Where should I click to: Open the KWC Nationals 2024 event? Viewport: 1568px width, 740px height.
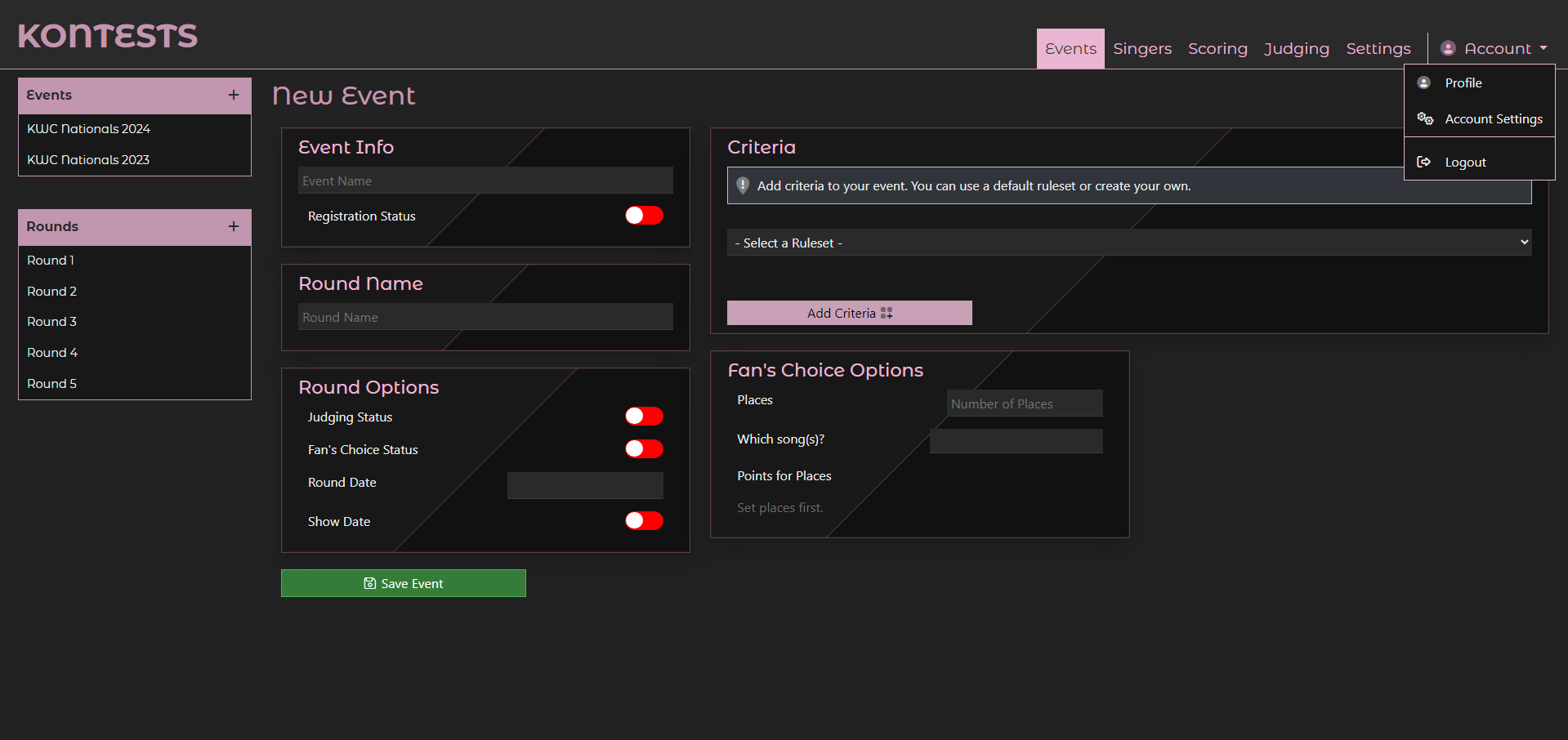click(135, 129)
